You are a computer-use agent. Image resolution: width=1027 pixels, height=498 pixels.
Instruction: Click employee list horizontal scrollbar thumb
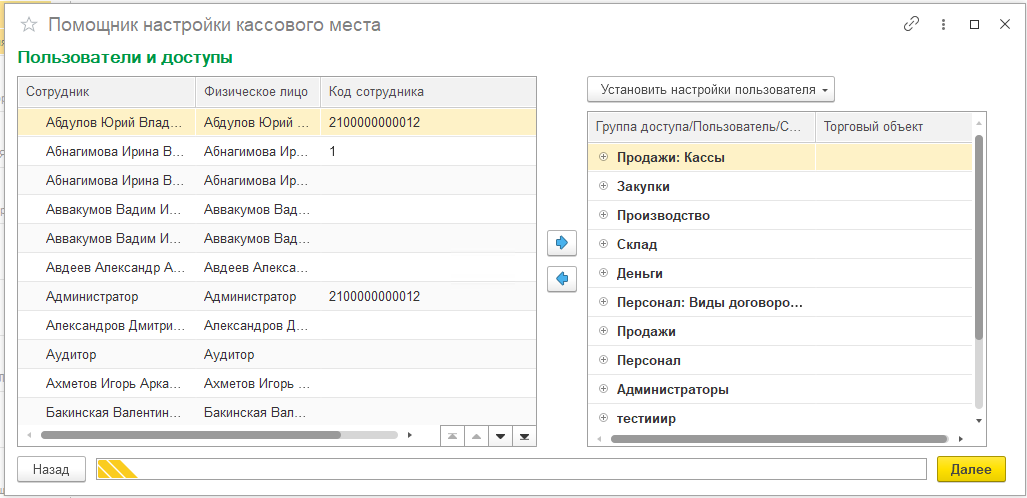[x=191, y=434]
